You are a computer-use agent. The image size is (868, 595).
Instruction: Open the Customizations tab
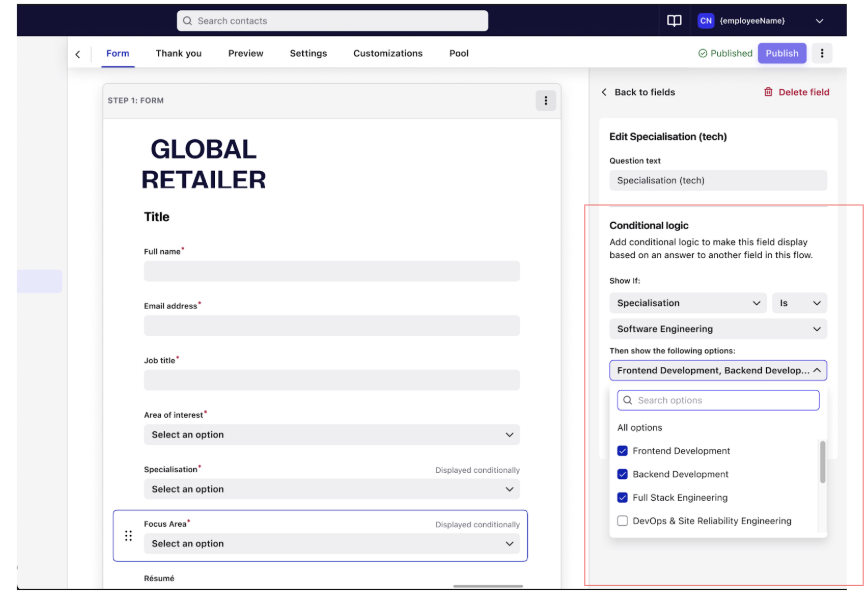pos(388,54)
